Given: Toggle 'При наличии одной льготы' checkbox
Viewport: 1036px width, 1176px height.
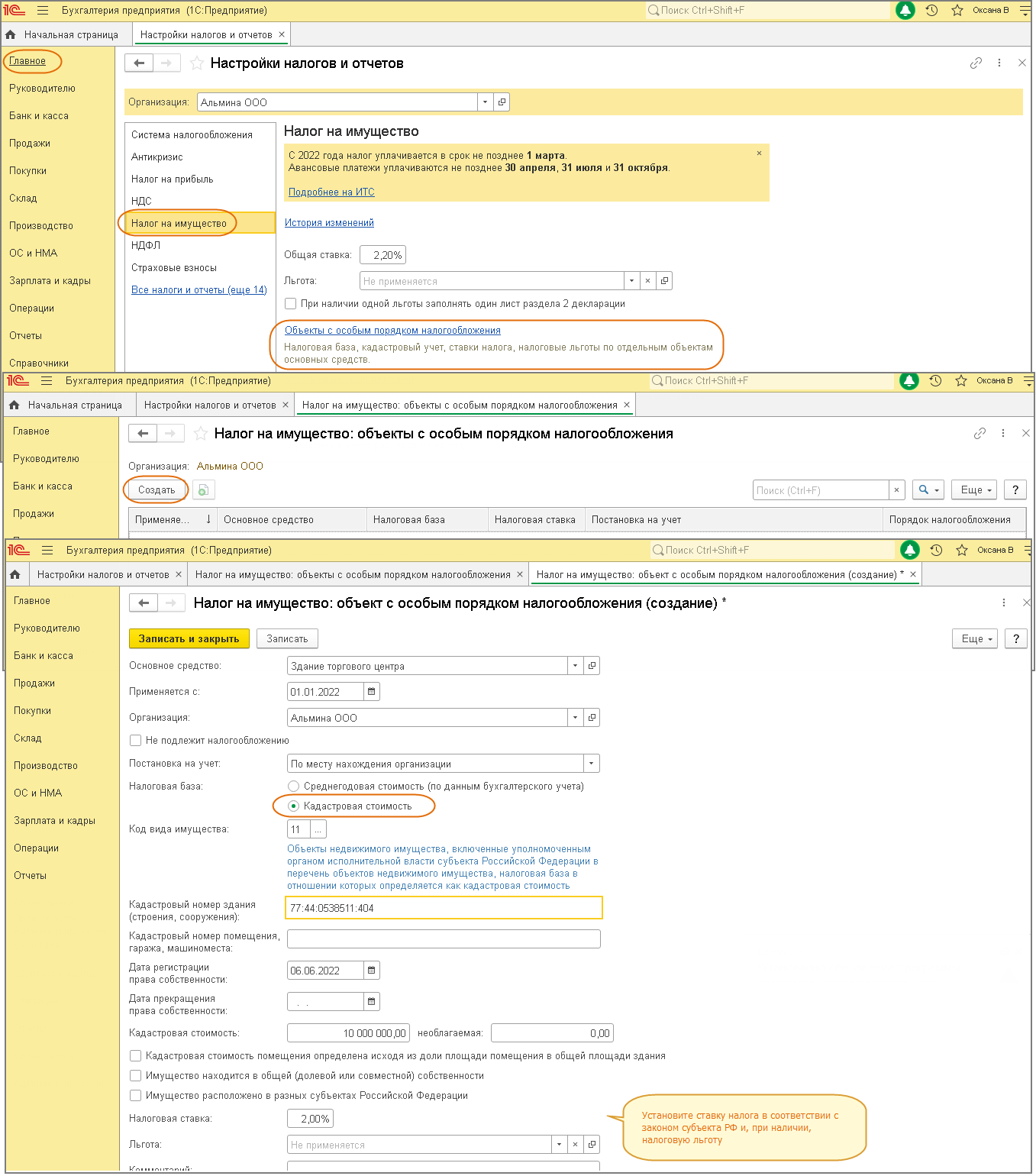Looking at the screenshot, I should click(x=290, y=304).
